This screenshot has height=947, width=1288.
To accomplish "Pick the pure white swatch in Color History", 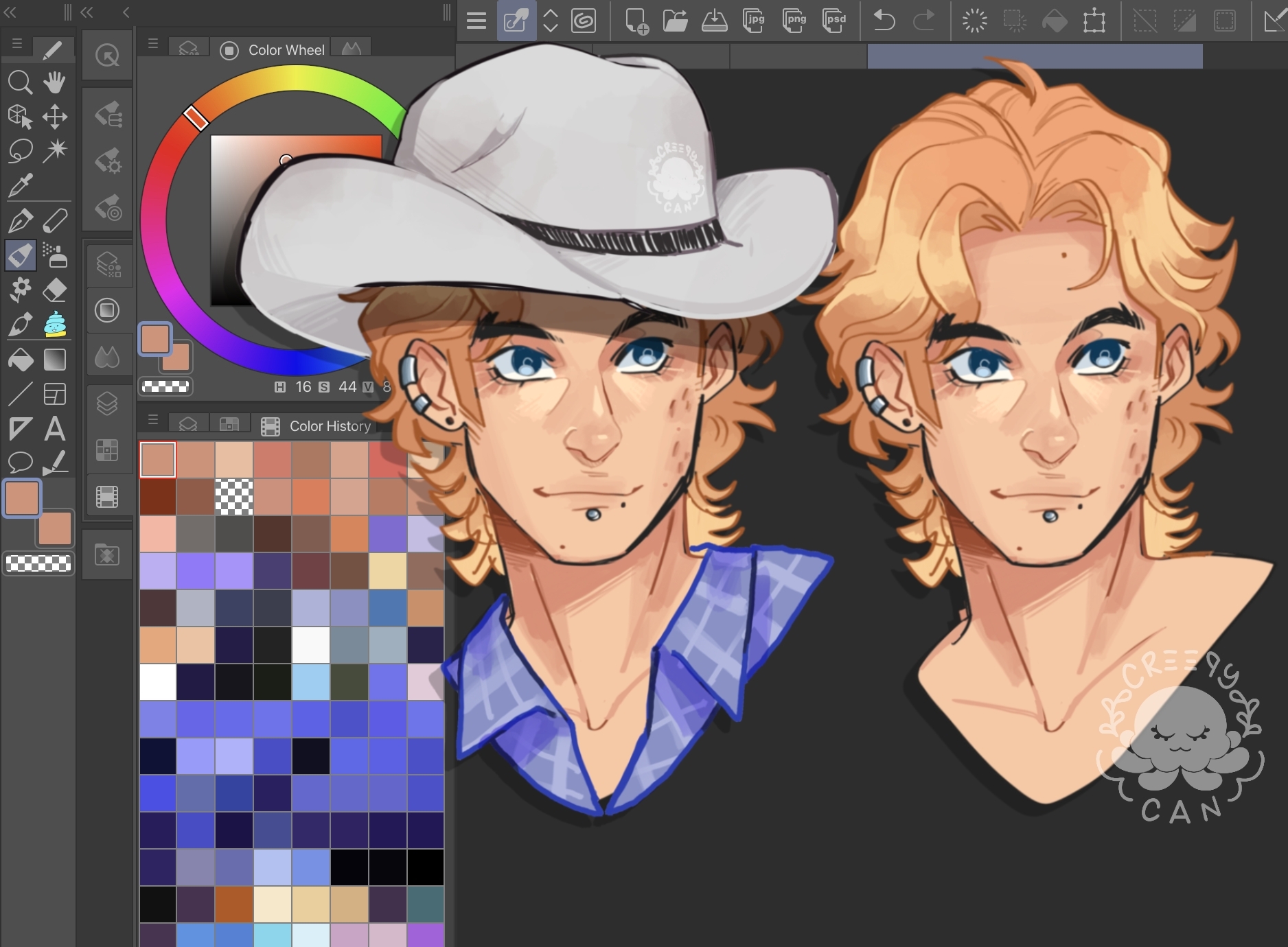I will (158, 682).
